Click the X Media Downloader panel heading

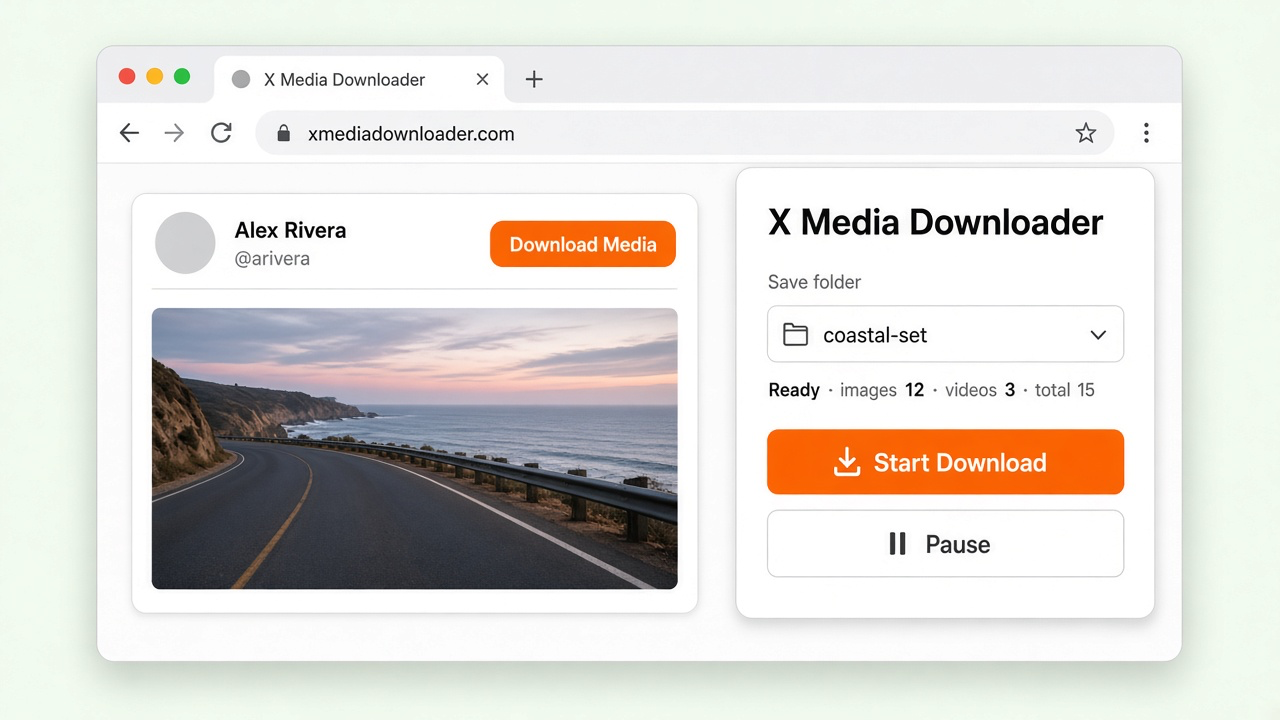point(936,222)
